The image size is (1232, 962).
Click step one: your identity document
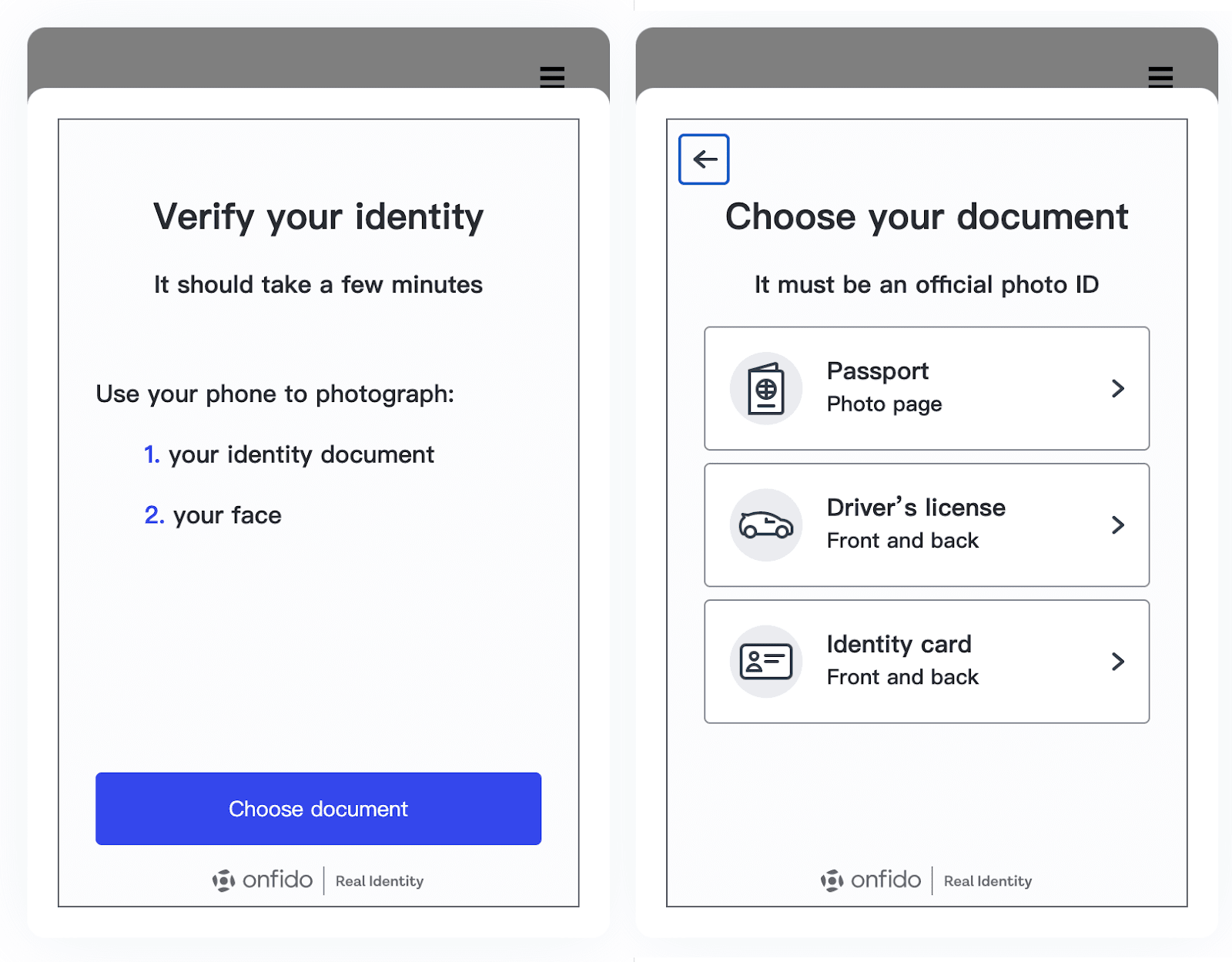click(290, 454)
